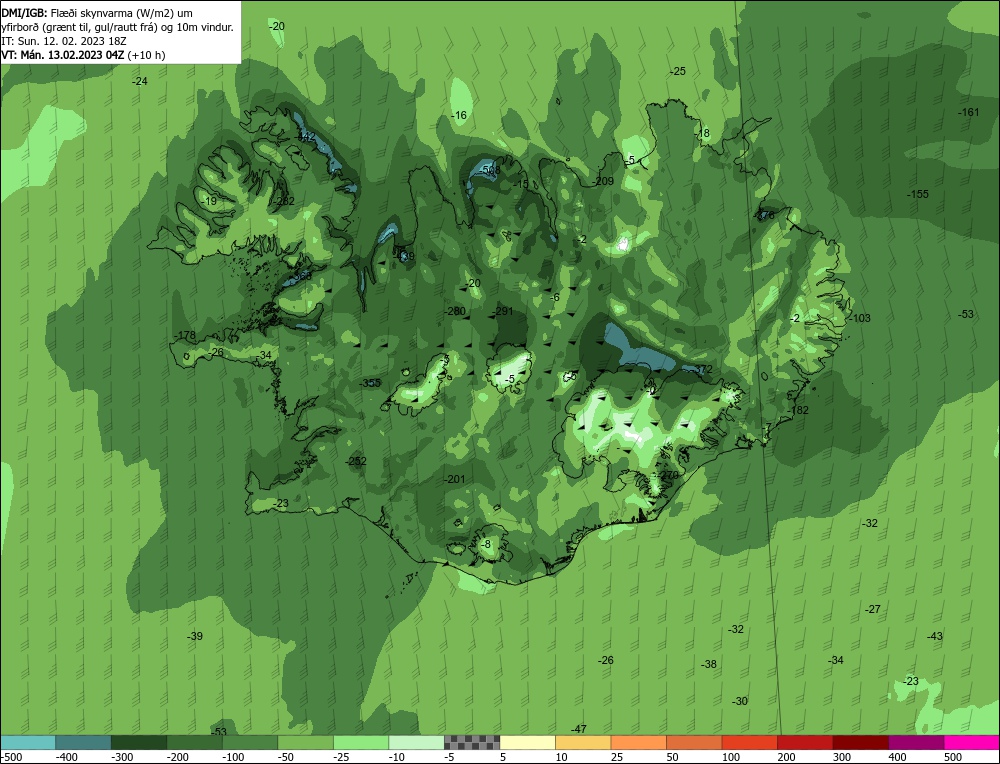Image resolution: width=1000 pixels, height=764 pixels.
Task: Click the orange legend swatch between 25 and 50
Action: pos(638,742)
